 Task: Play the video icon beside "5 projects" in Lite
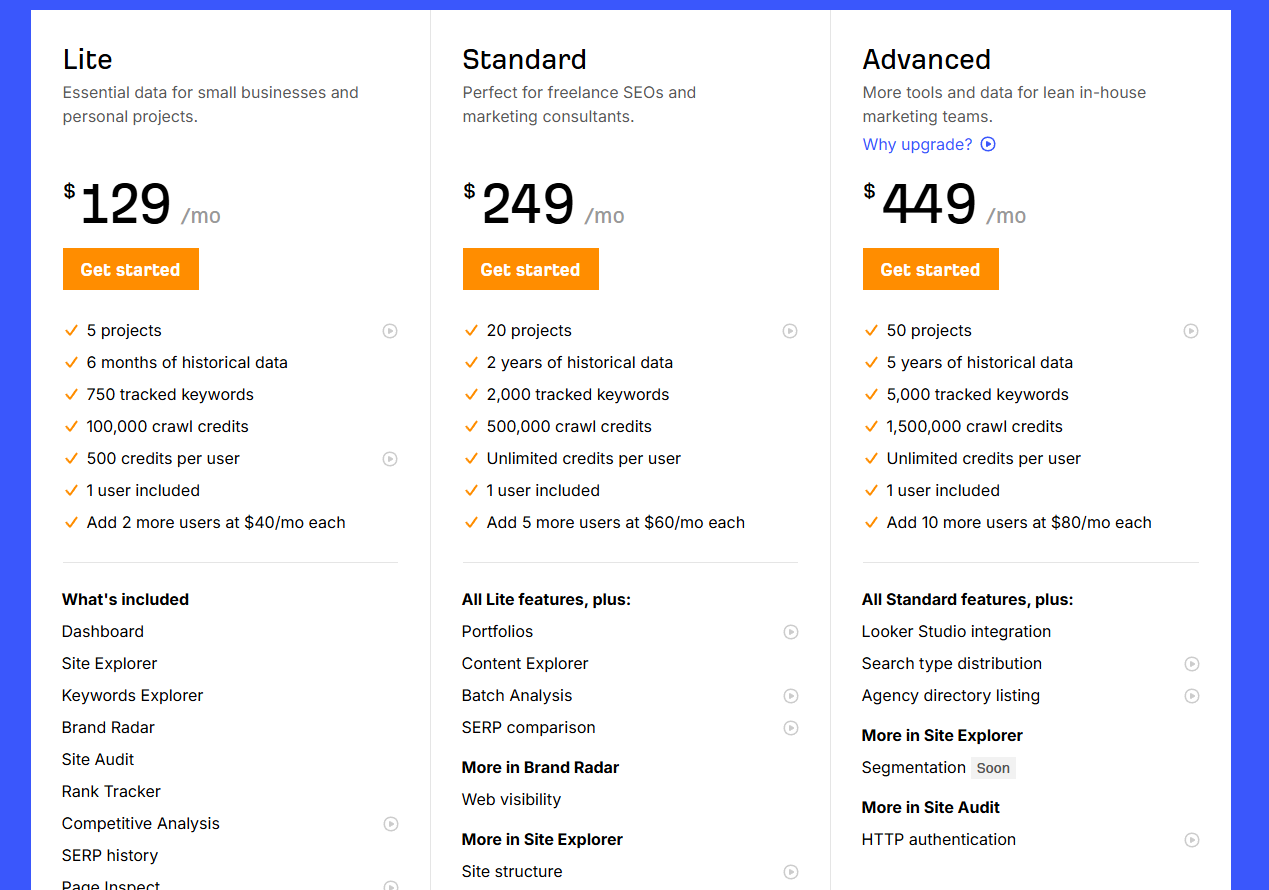pos(390,331)
